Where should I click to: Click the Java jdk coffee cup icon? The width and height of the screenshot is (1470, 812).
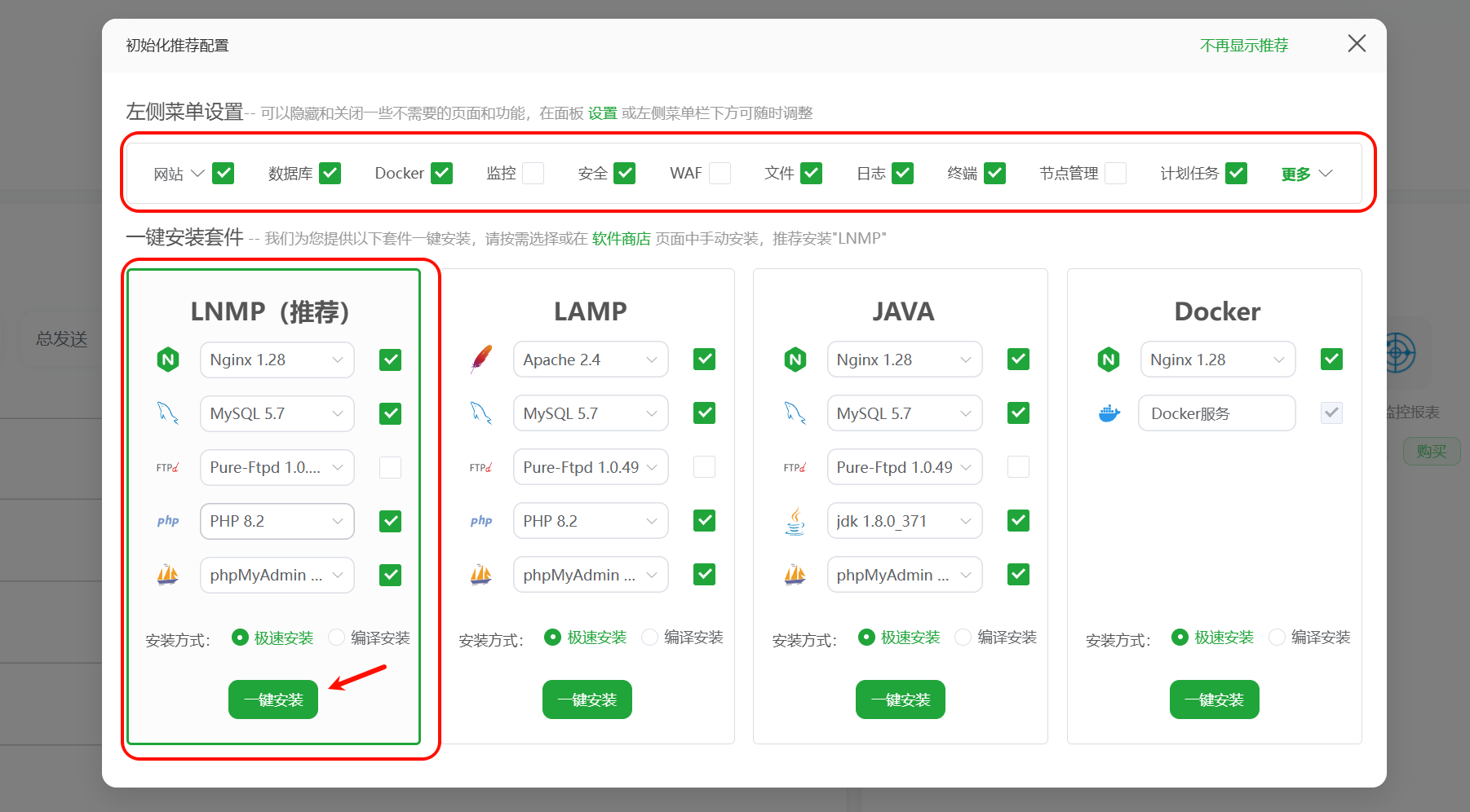click(795, 521)
